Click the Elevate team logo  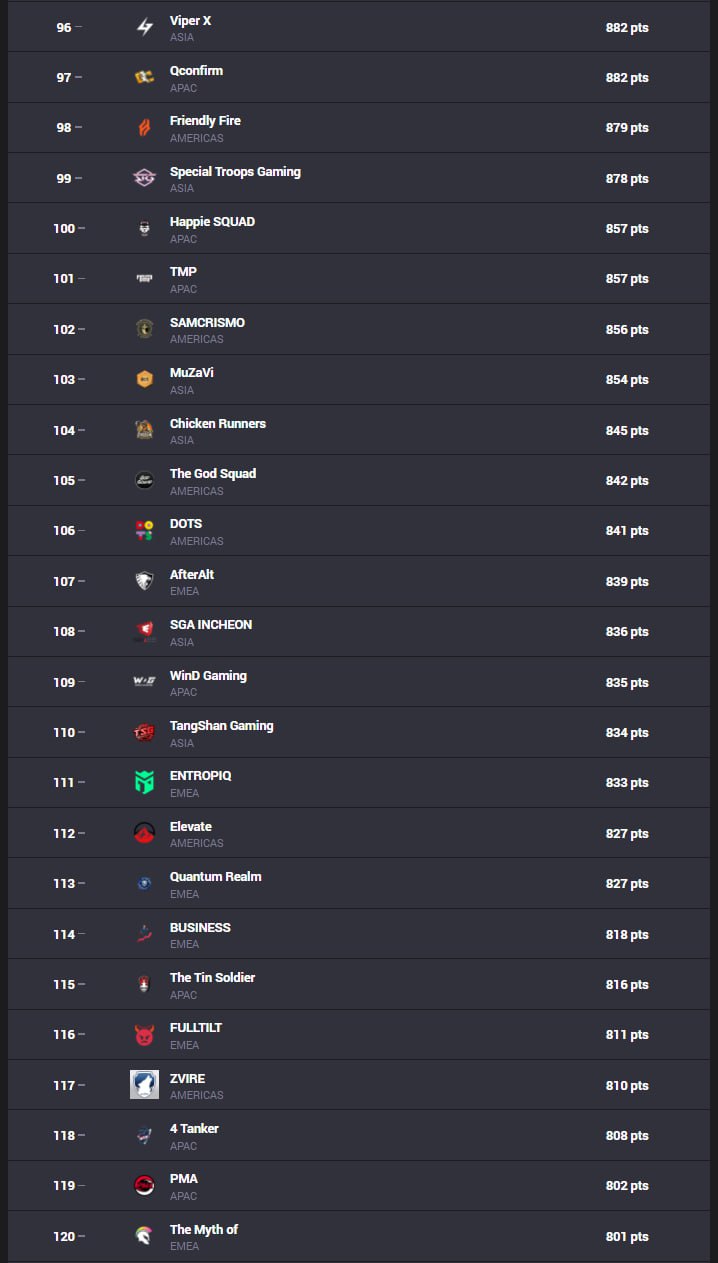(x=144, y=833)
